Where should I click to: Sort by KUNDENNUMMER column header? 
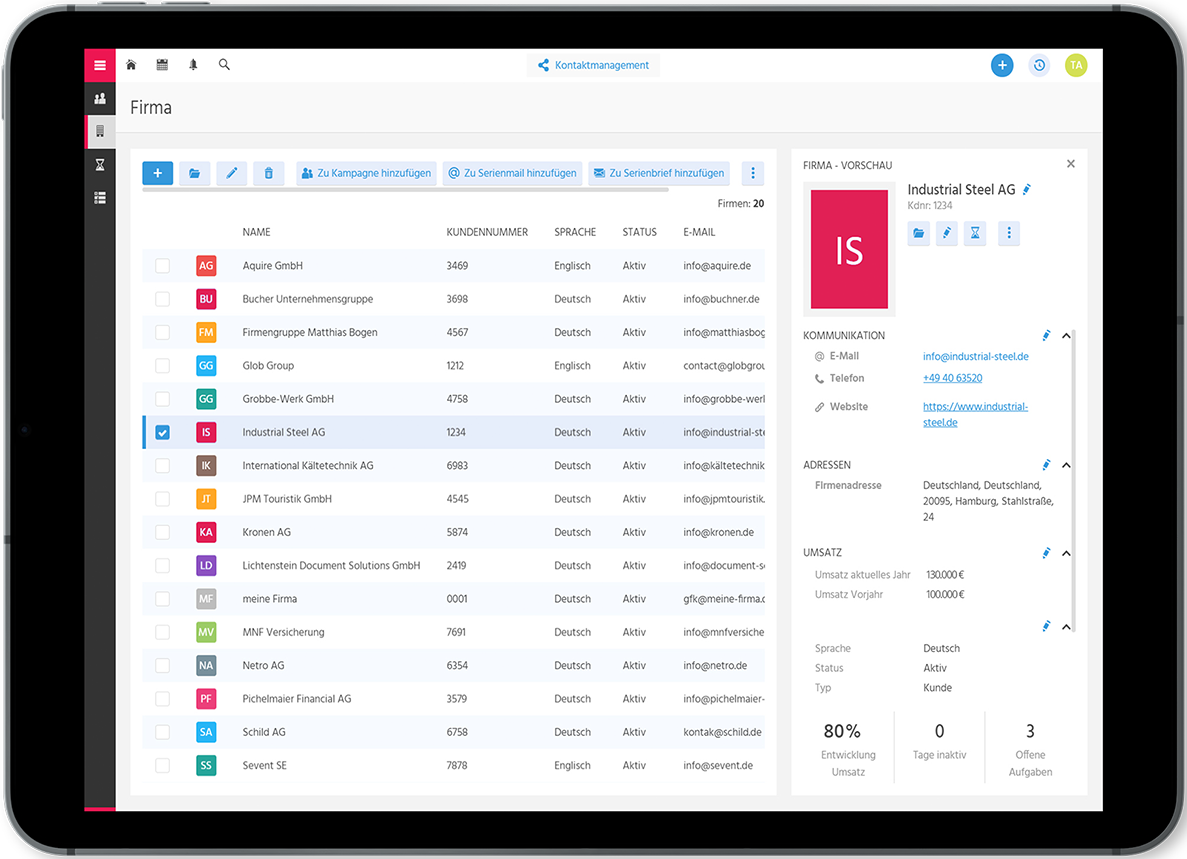487,232
